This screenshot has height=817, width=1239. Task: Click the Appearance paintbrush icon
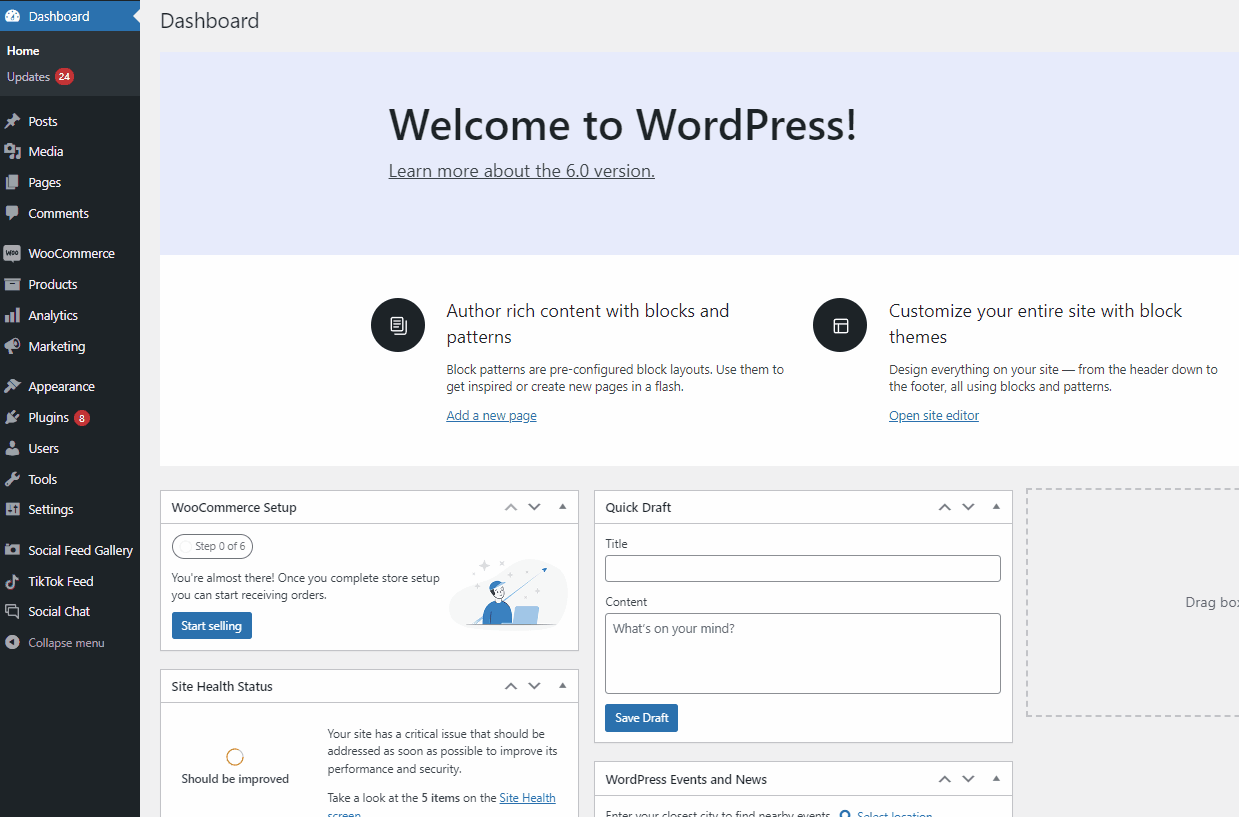12,386
